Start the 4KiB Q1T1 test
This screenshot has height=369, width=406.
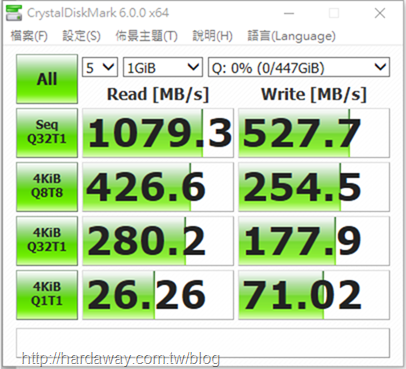coord(47,295)
